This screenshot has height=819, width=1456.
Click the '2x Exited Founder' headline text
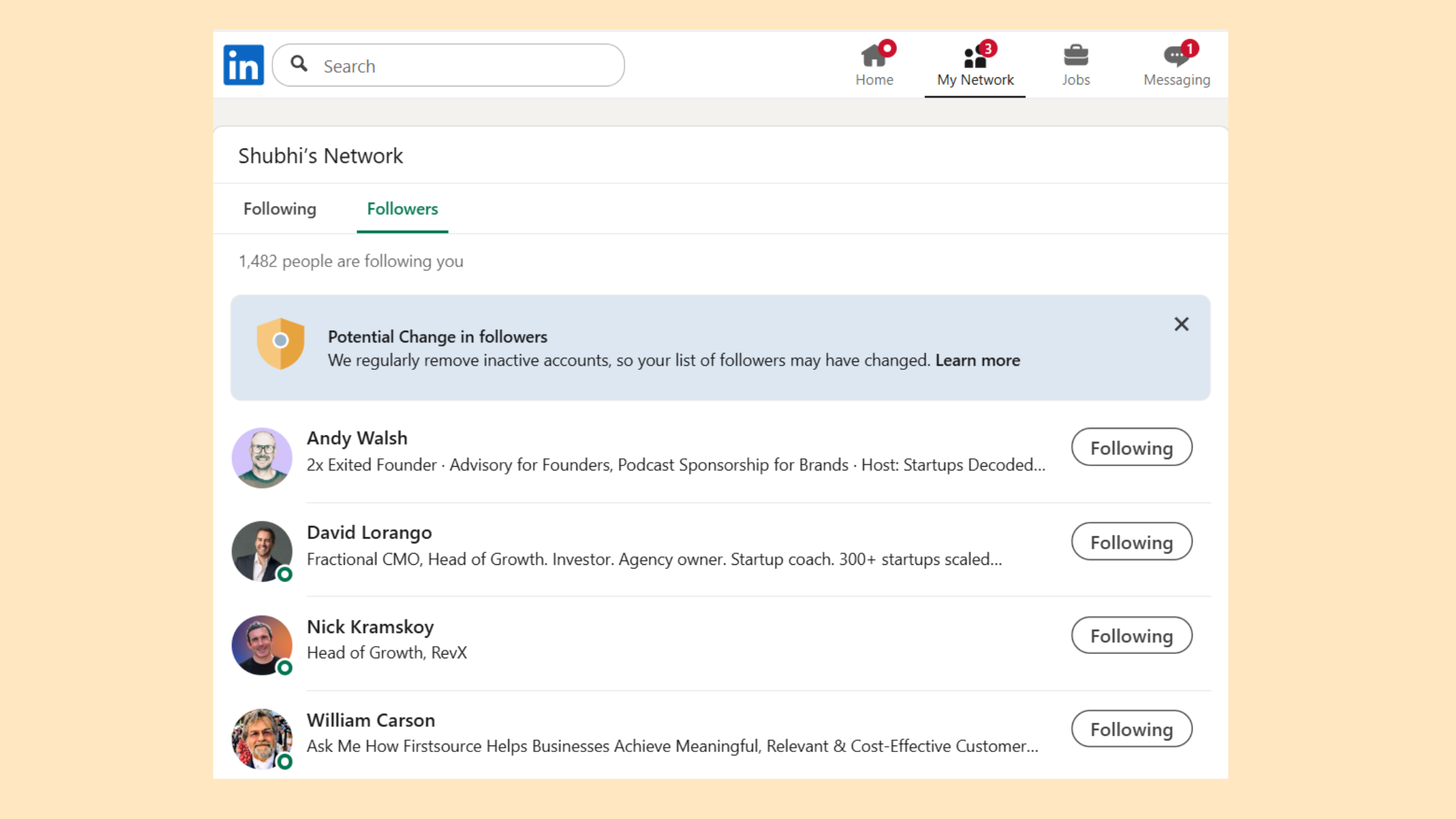point(676,465)
